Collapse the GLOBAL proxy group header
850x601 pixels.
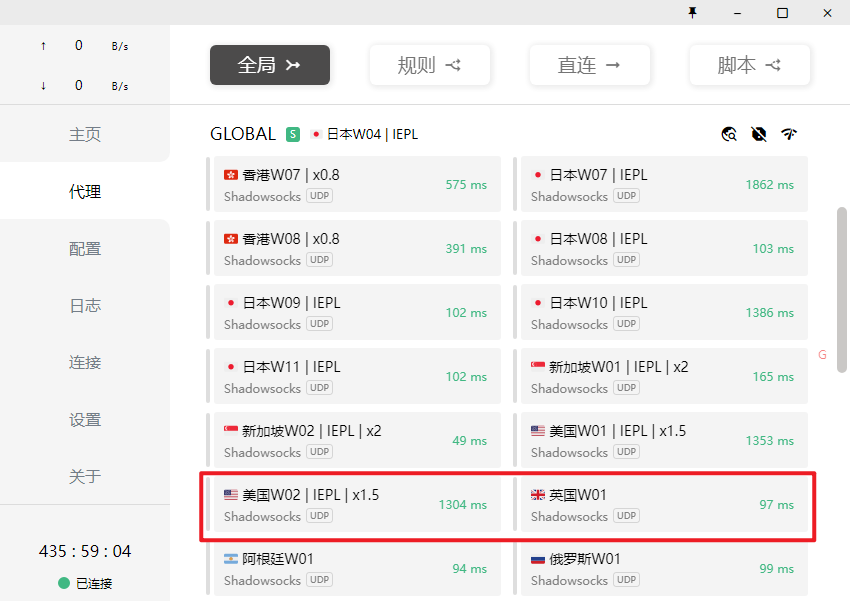[x=243, y=134]
